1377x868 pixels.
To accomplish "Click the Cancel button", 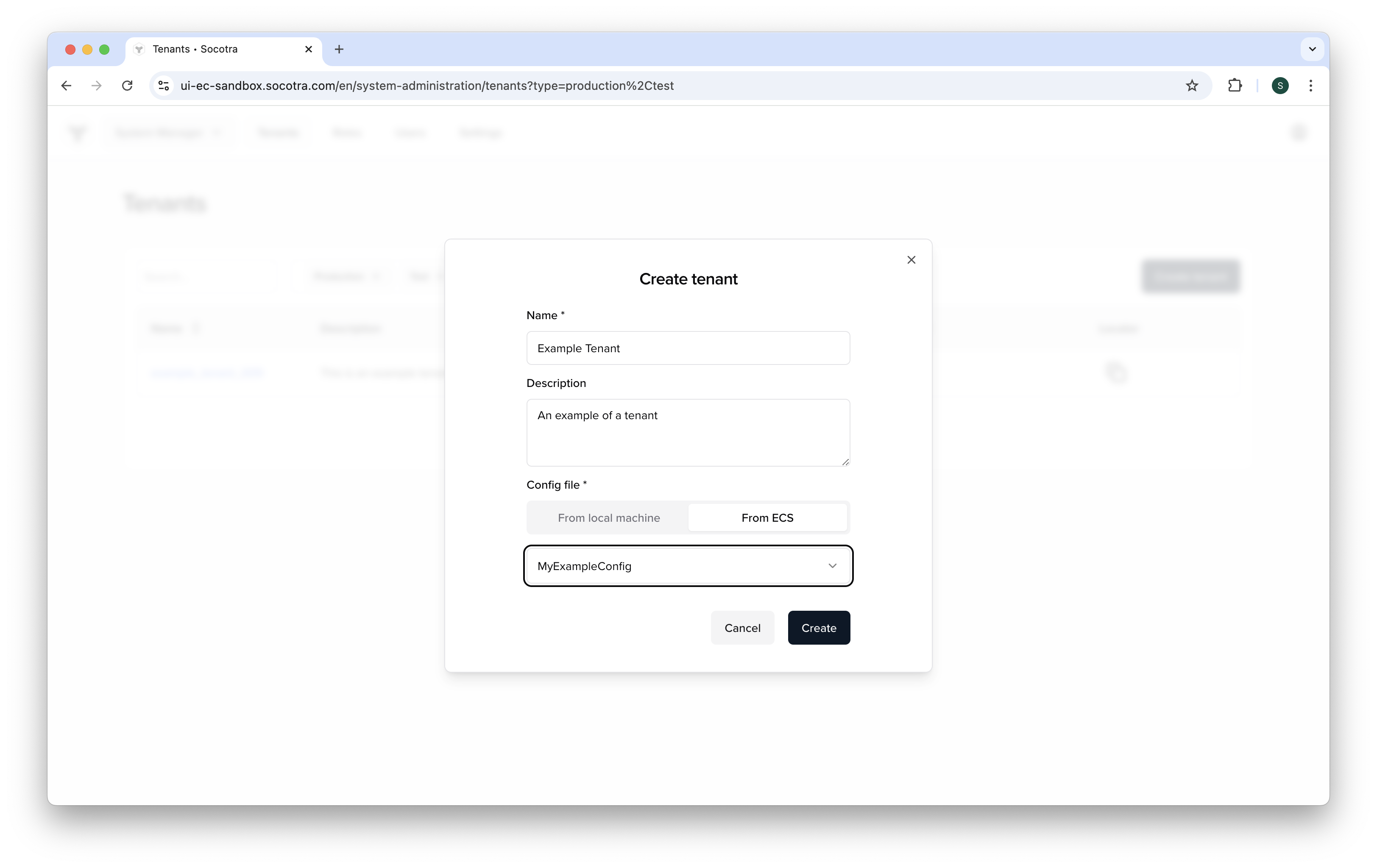I will [742, 627].
